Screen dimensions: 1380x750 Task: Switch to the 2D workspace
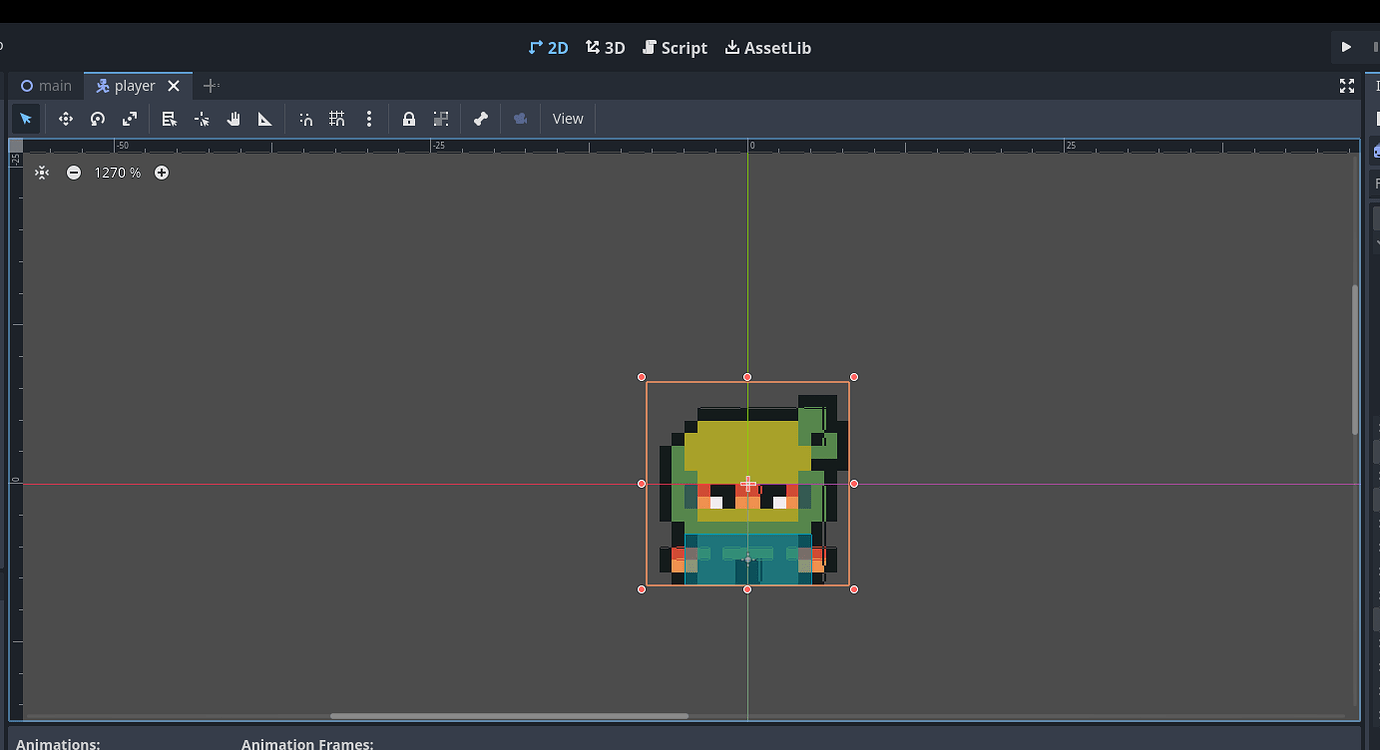548,48
